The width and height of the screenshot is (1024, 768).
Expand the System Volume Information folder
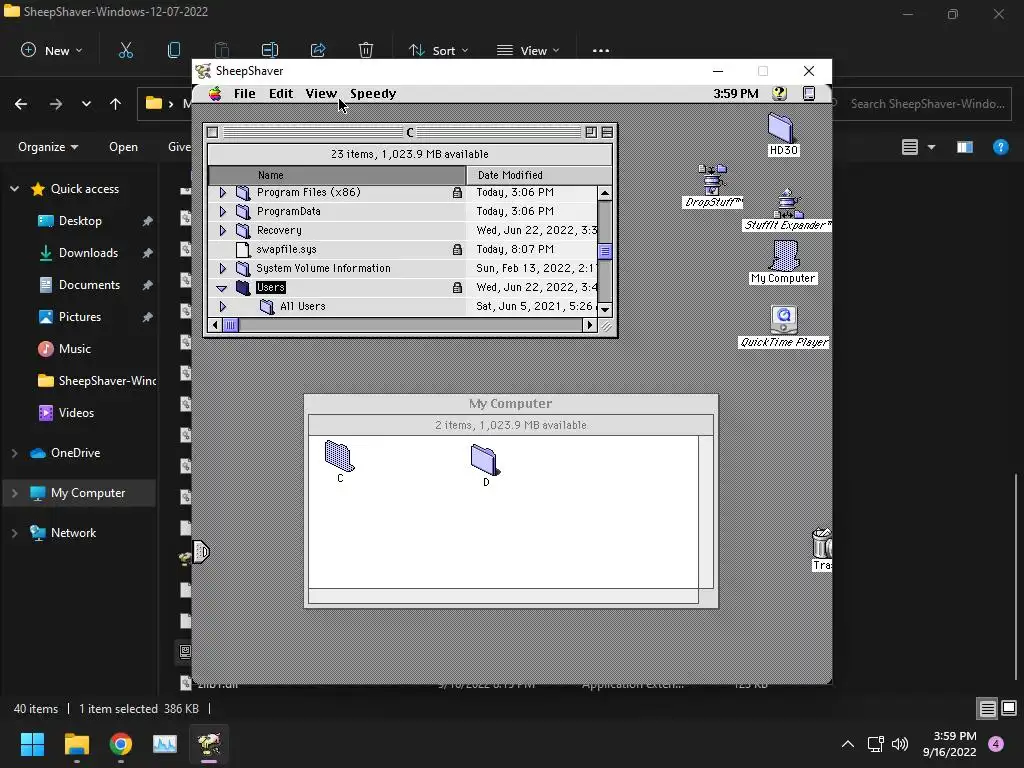pyautogui.click(x=223, y=268)
